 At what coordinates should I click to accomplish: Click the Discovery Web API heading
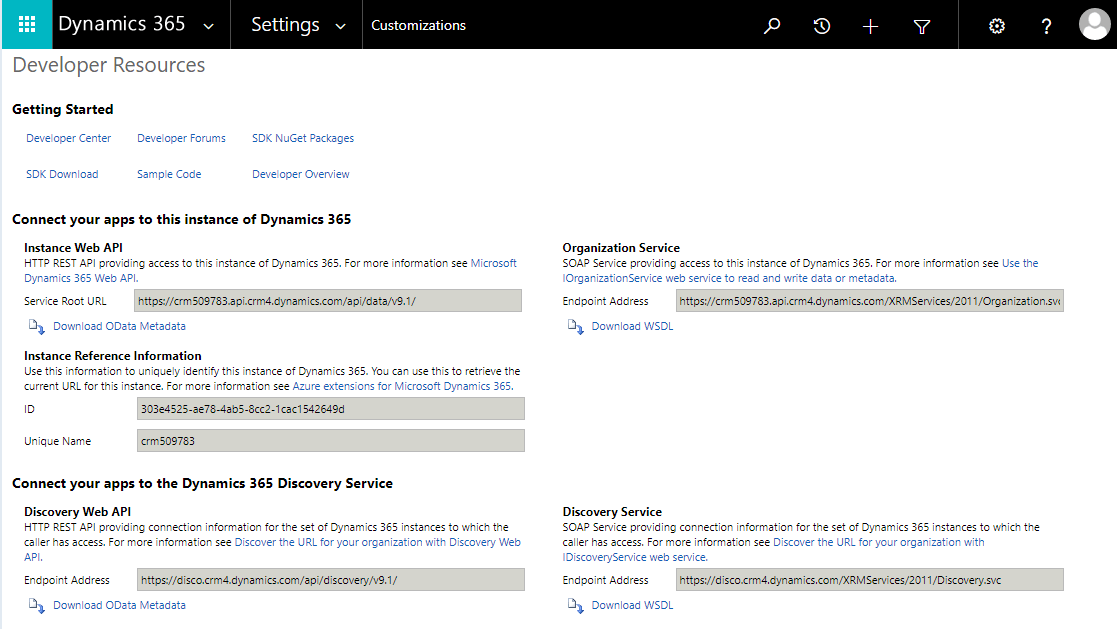tap(78, 511)
